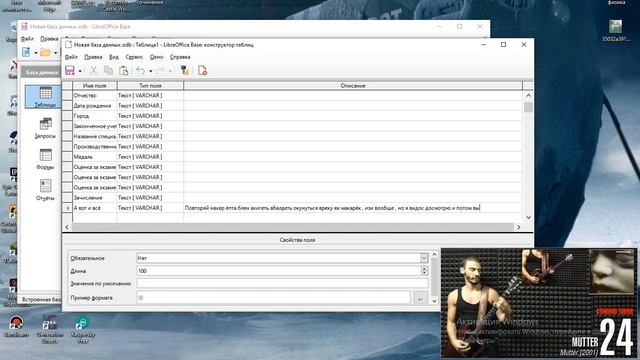Open the Окно menu
The image size is (640, 360).
(156, 57)
